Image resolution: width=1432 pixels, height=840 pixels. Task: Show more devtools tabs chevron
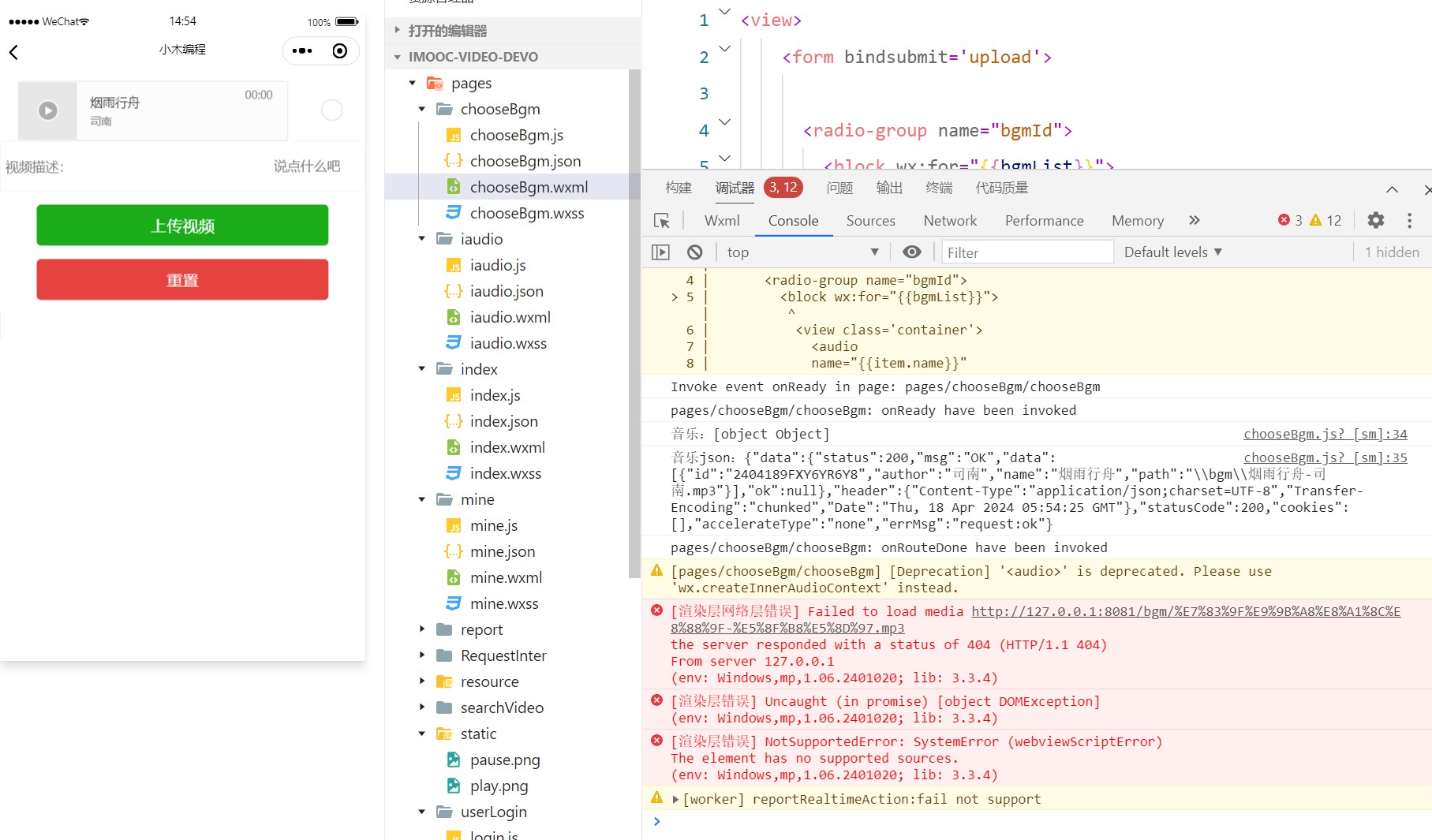tap(1195, 221)
